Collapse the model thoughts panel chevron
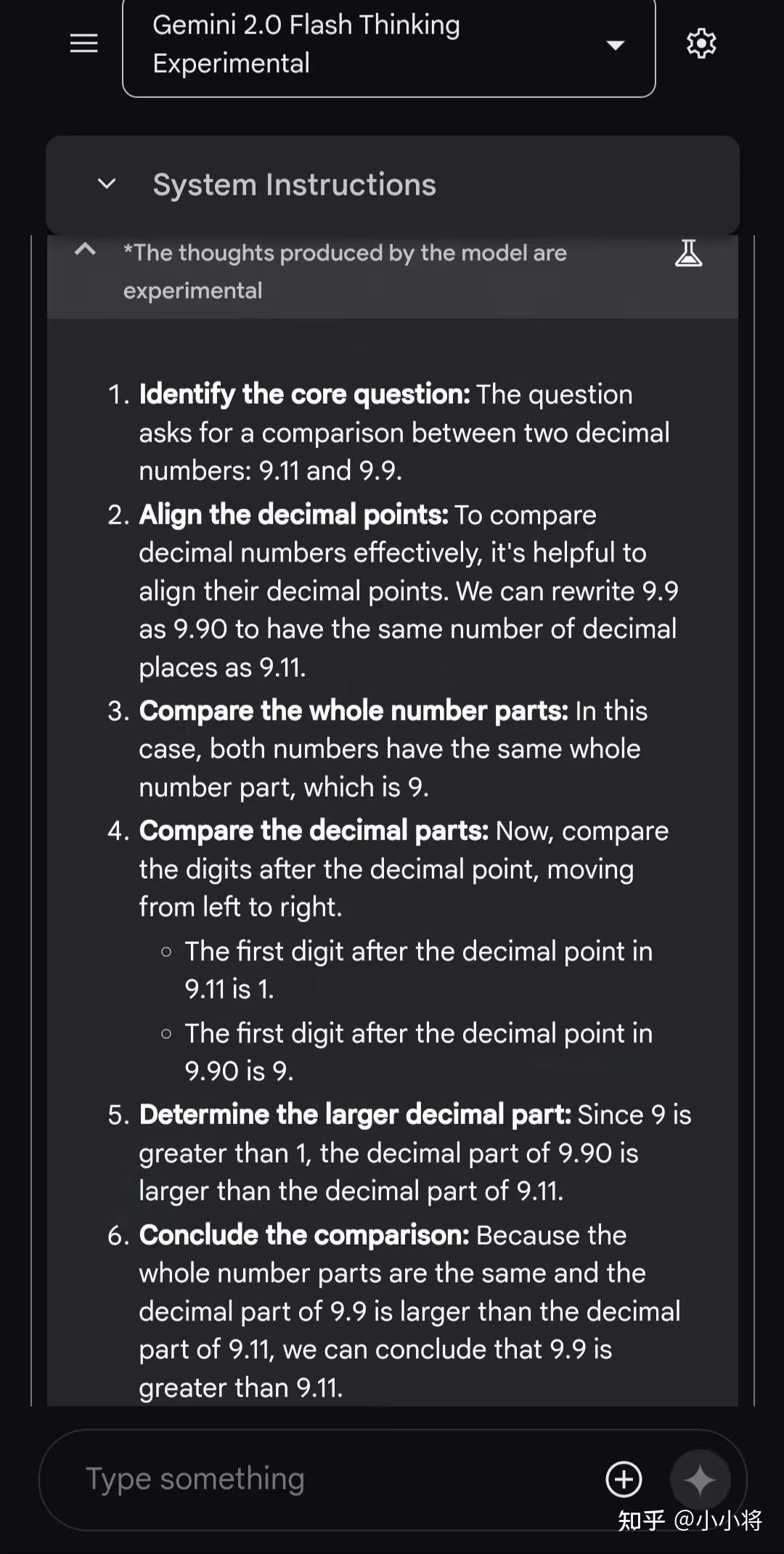Screen dimensions: 784x1554 click(x=84, y=251)
